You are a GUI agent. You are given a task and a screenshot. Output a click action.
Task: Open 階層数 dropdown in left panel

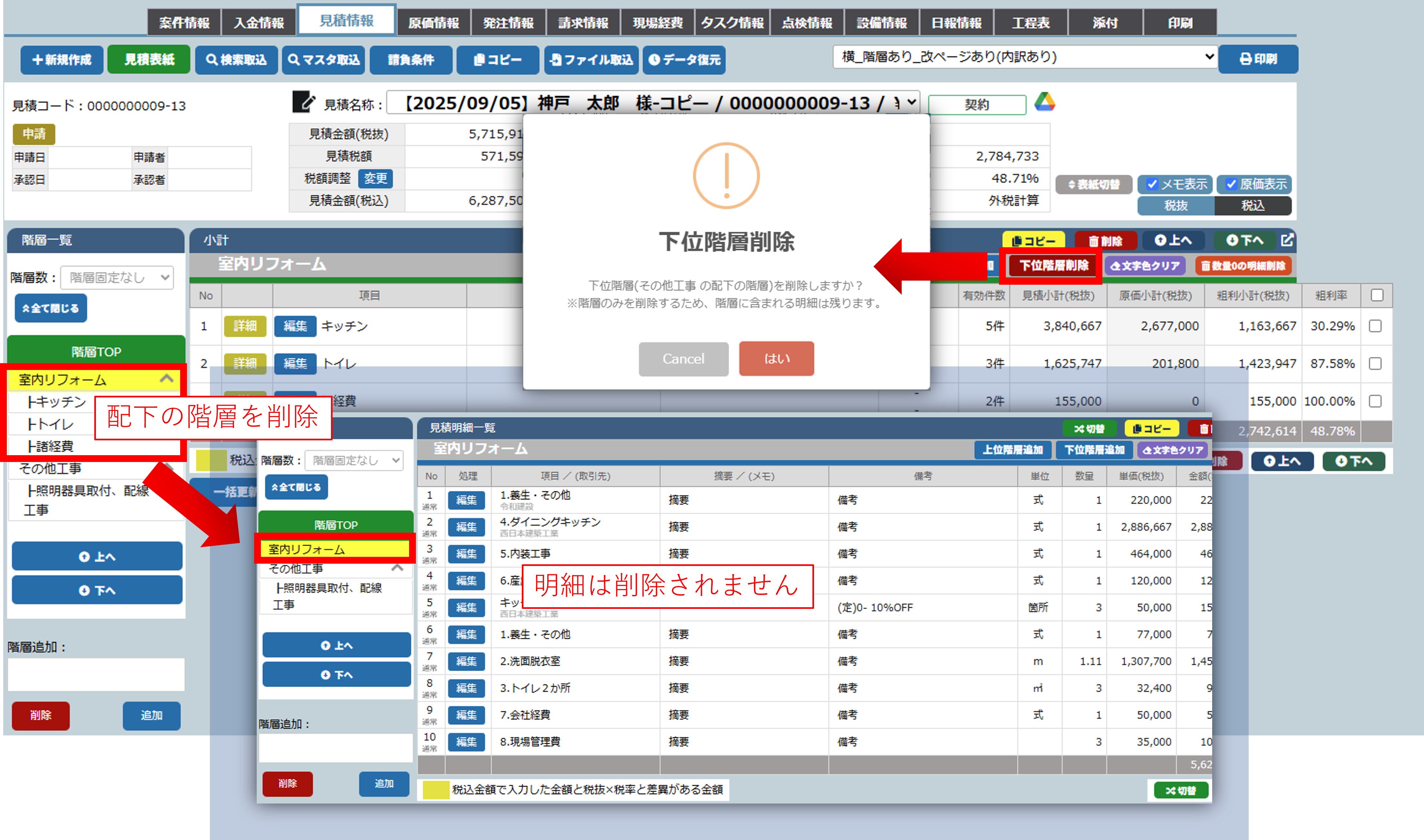point(117,277)
